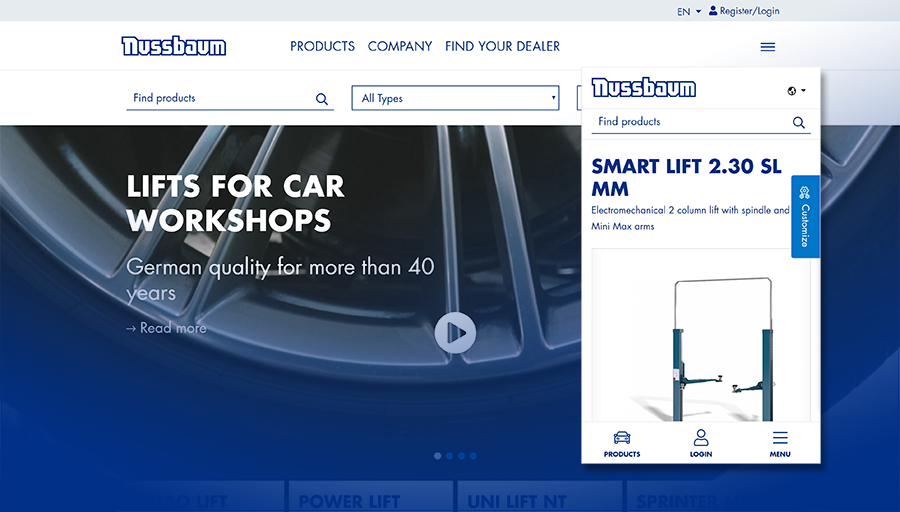Follow the Read more link

166,328
